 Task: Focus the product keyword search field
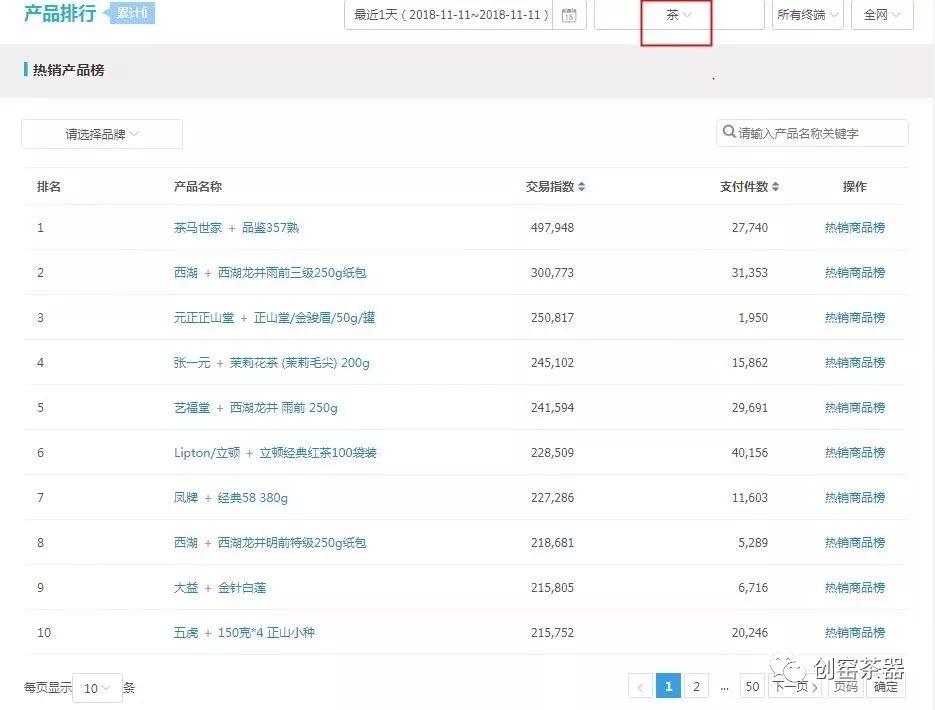pyautogui.click(x=812, y=133)
